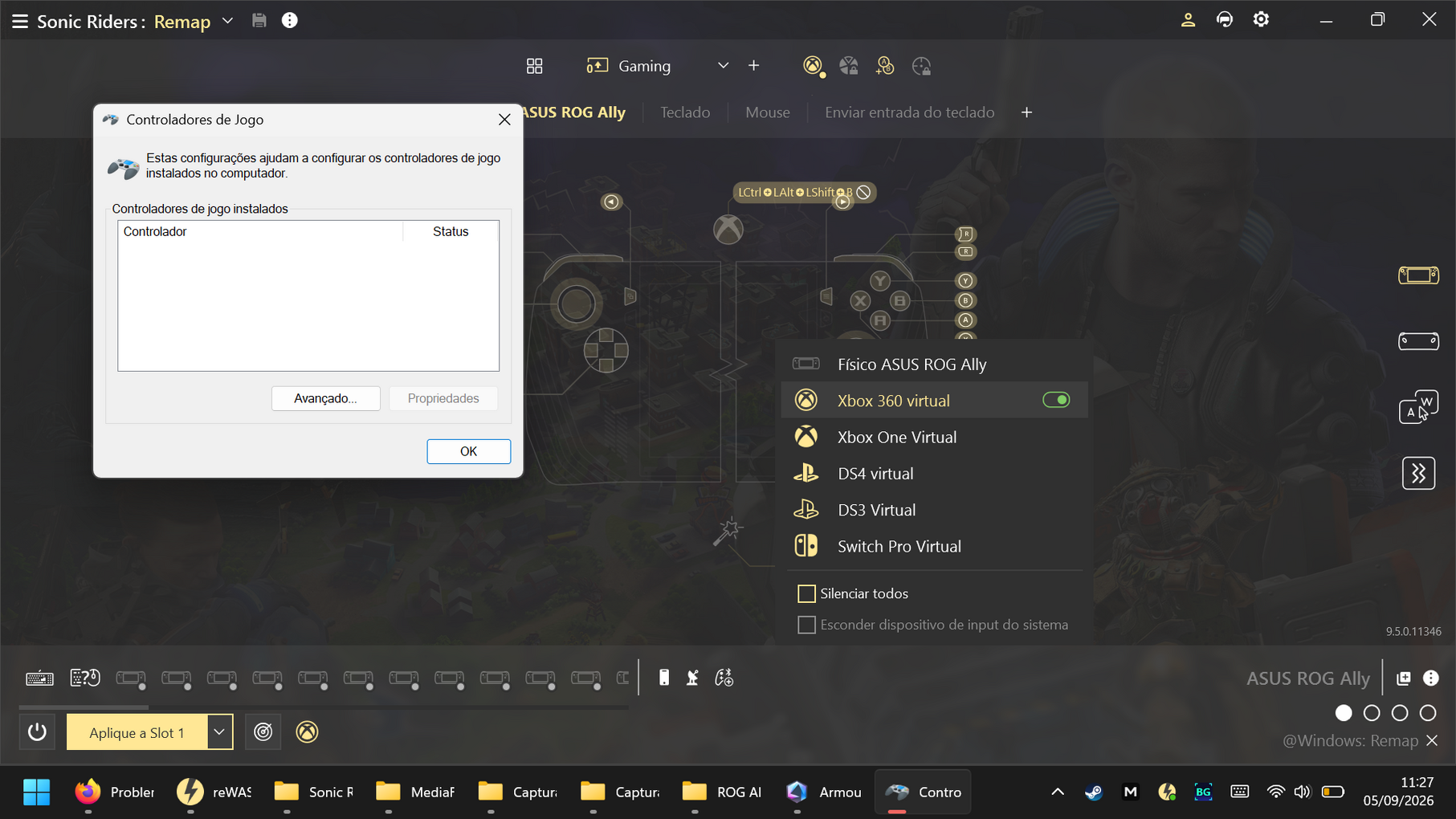Open the support headset icon
Viewport: 1456px width, 819px height.
1225,20
